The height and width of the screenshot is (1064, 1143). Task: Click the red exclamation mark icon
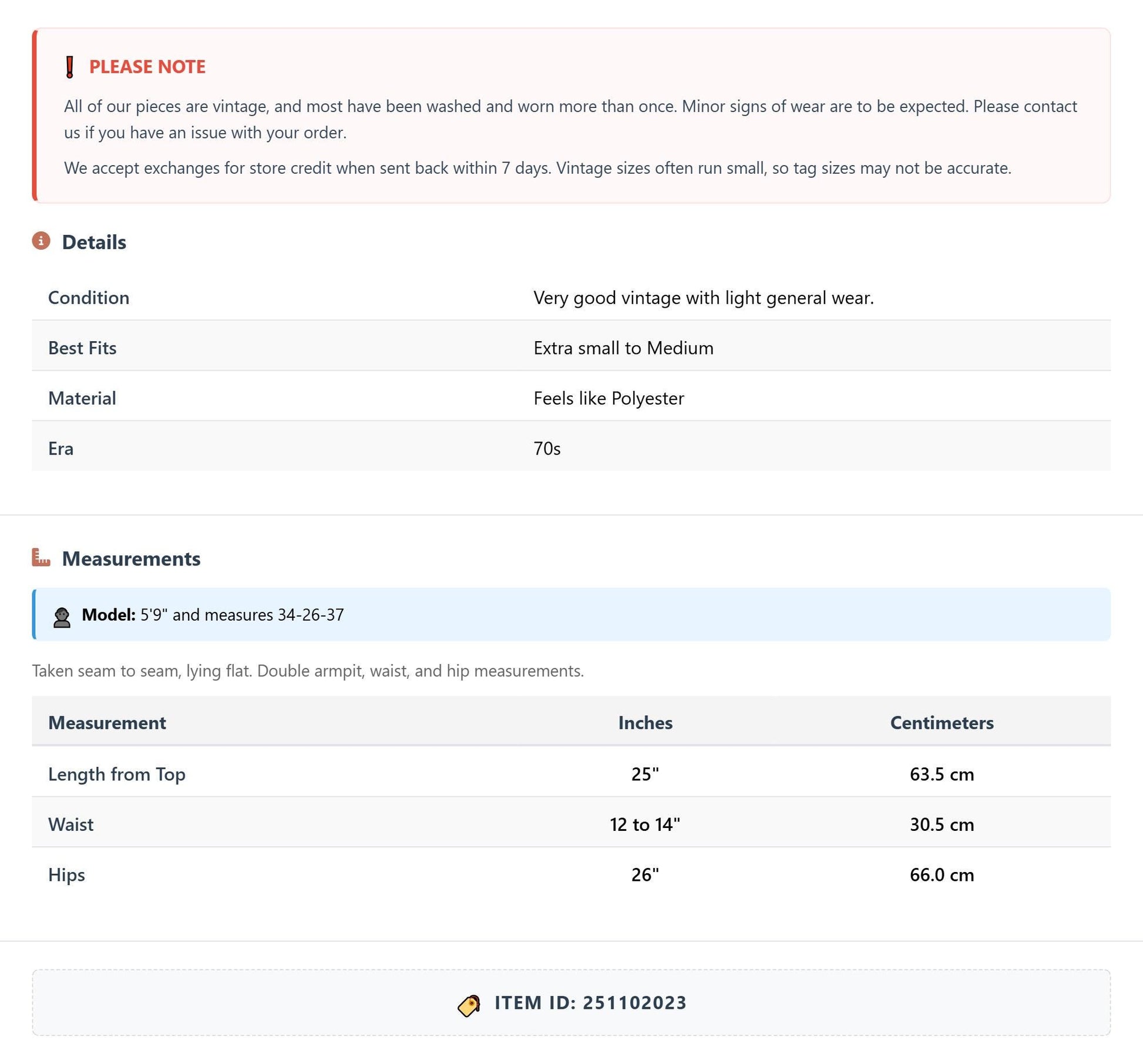69,67
